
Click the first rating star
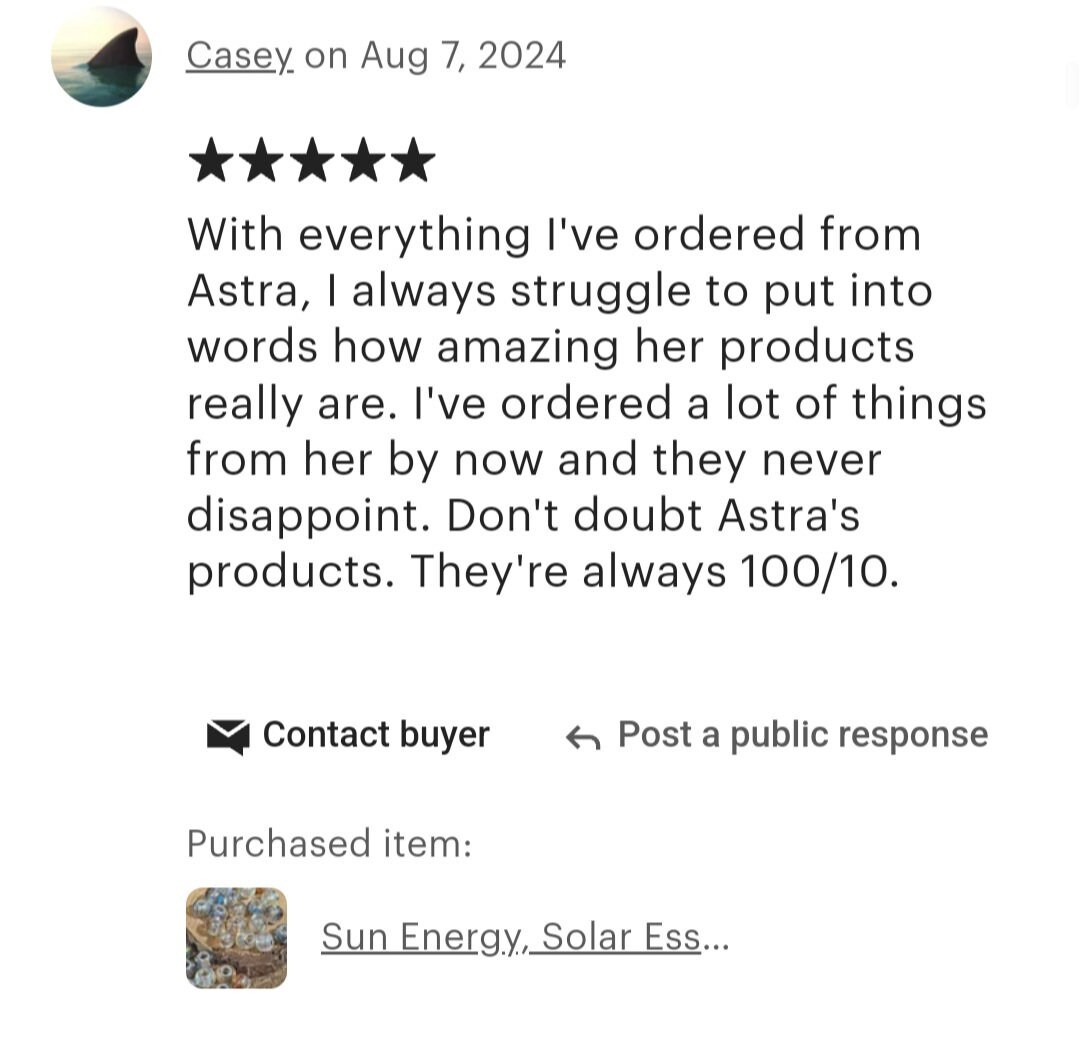211,160
